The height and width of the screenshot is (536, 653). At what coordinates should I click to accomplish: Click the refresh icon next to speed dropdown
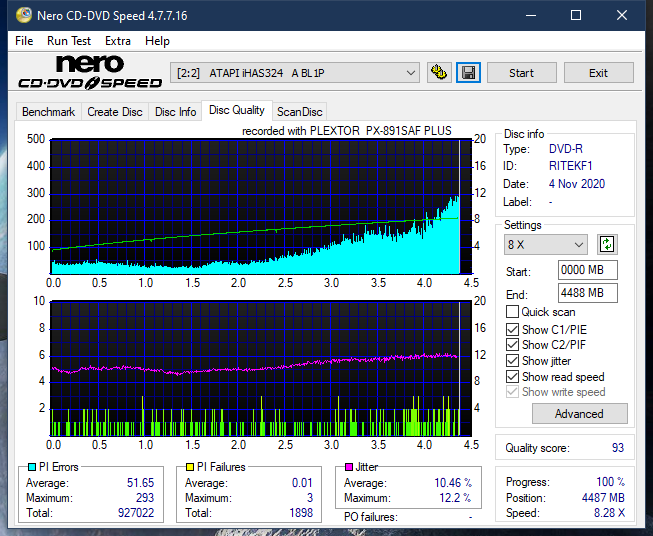(607, 244)
